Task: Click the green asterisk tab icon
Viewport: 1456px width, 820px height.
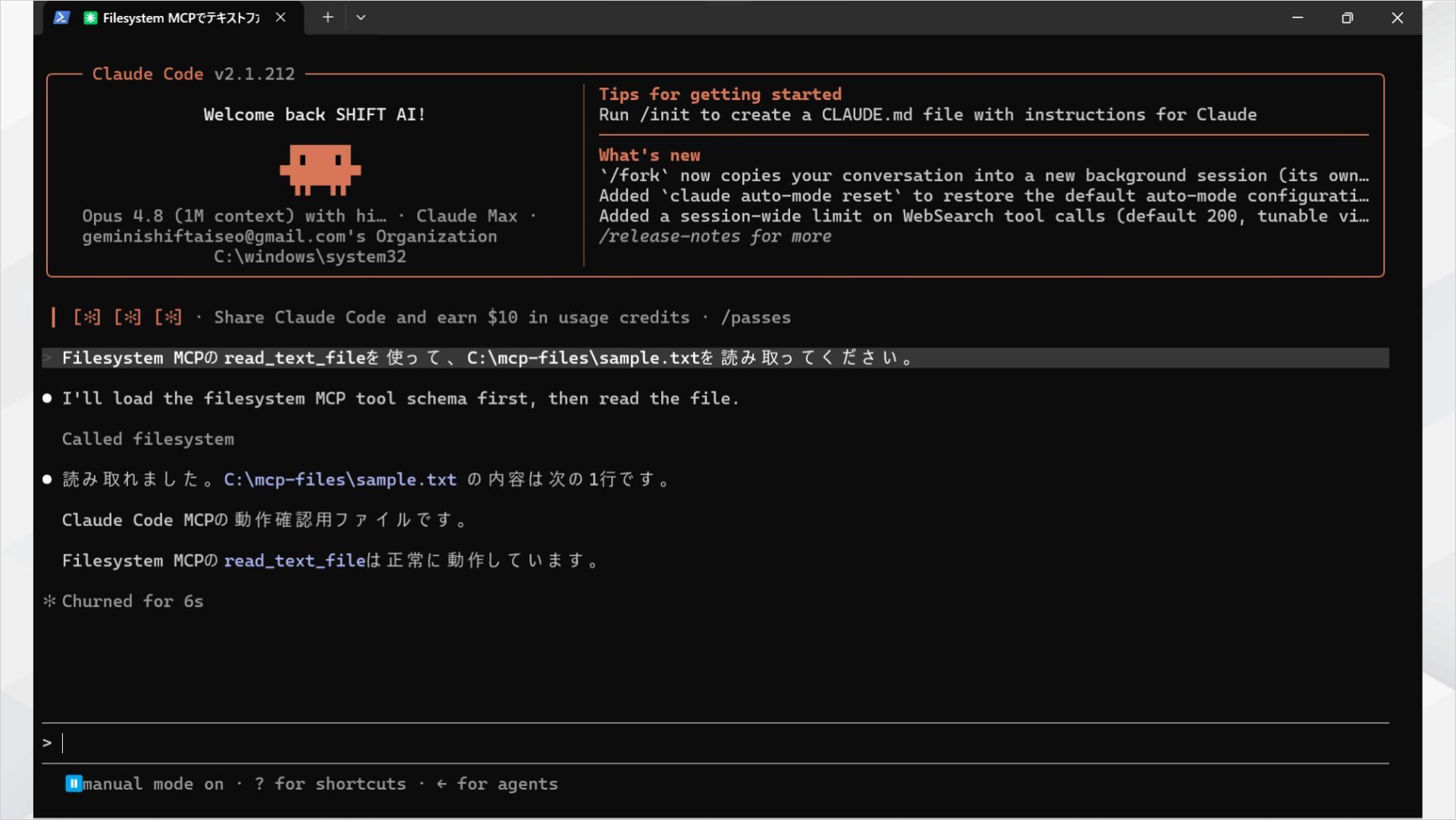Action: coord(90,17)
